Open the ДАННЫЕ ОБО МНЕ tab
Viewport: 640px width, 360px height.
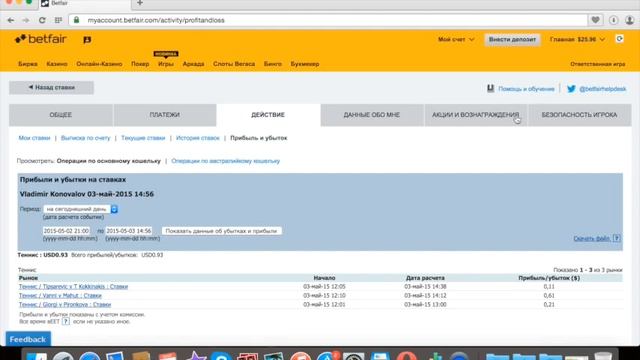(372, 115)
